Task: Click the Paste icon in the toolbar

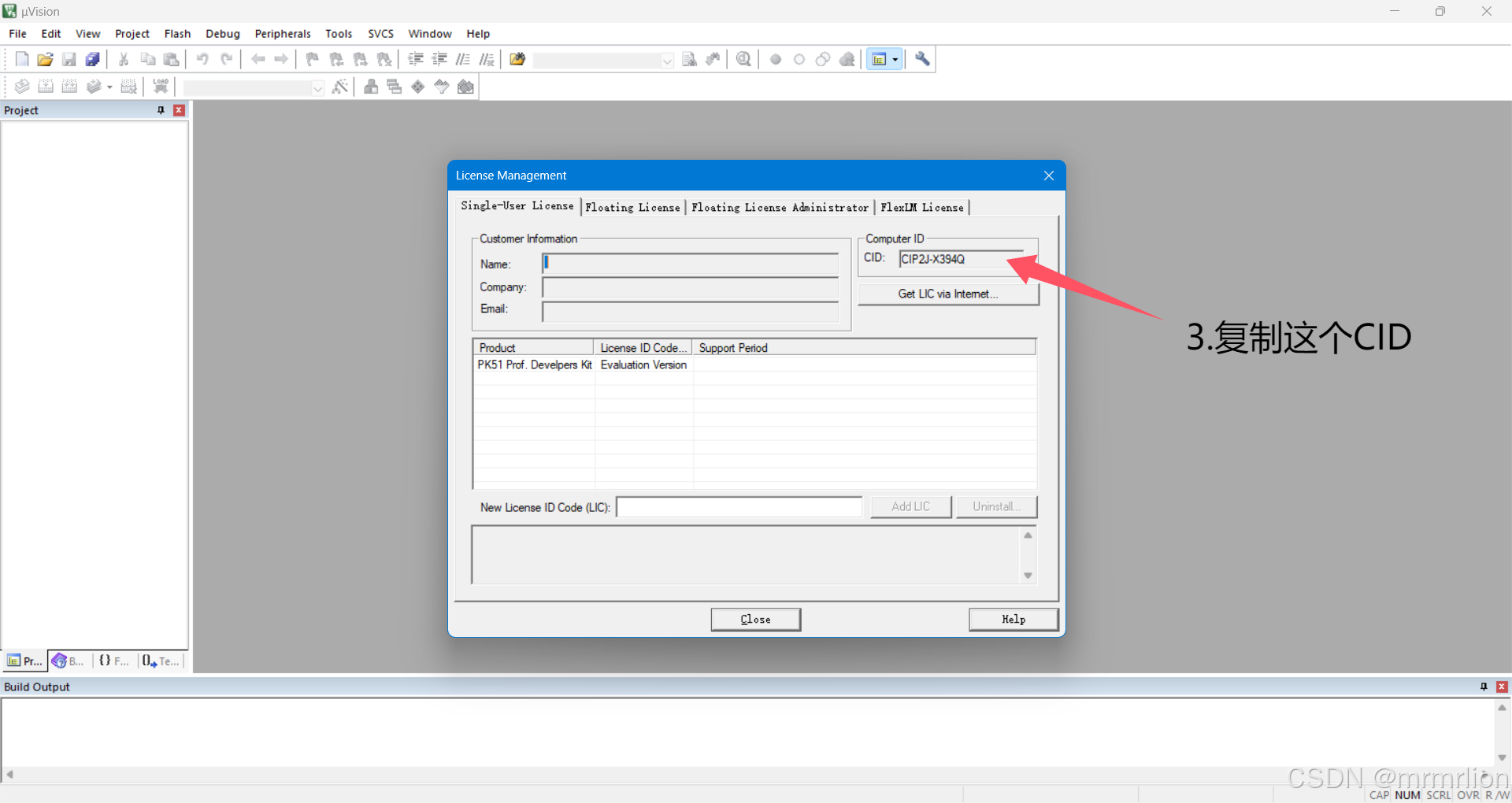Action: click(171, 59)
